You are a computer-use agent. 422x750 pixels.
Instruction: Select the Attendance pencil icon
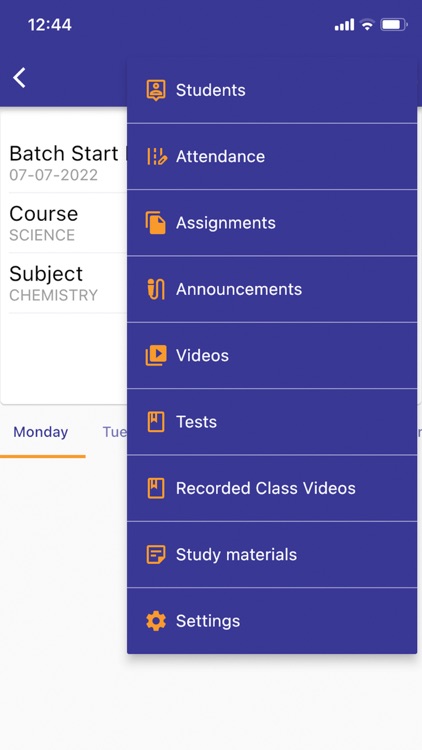tap(156, 156)
